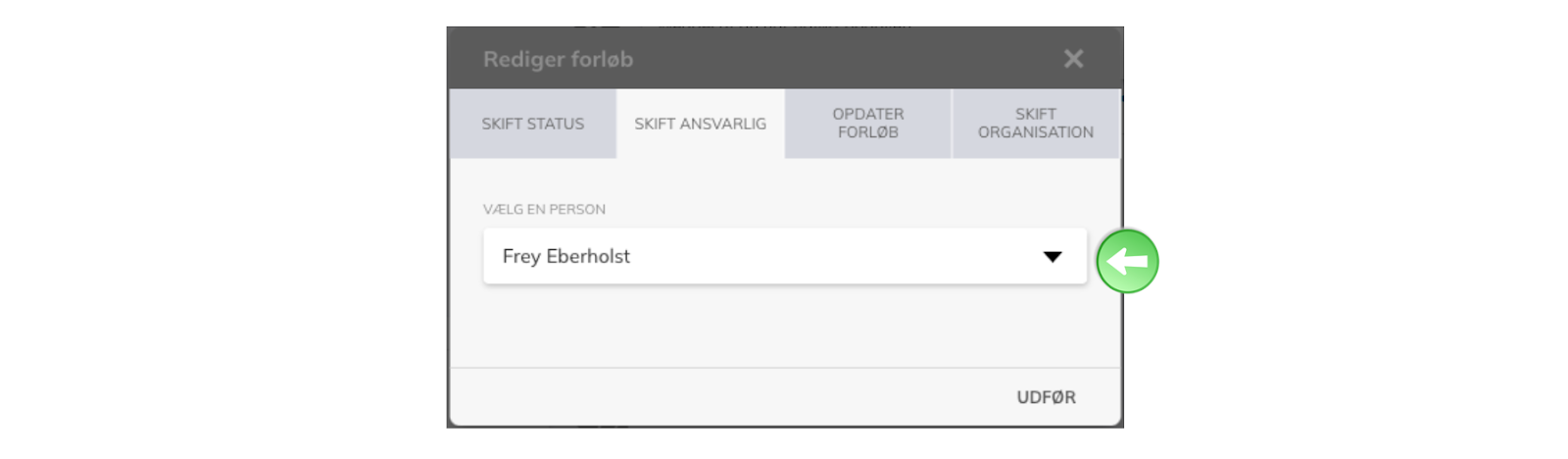Go to the Skift Organisation tab
This screenshot has height=459, width=1568.
coord(1036,124)
